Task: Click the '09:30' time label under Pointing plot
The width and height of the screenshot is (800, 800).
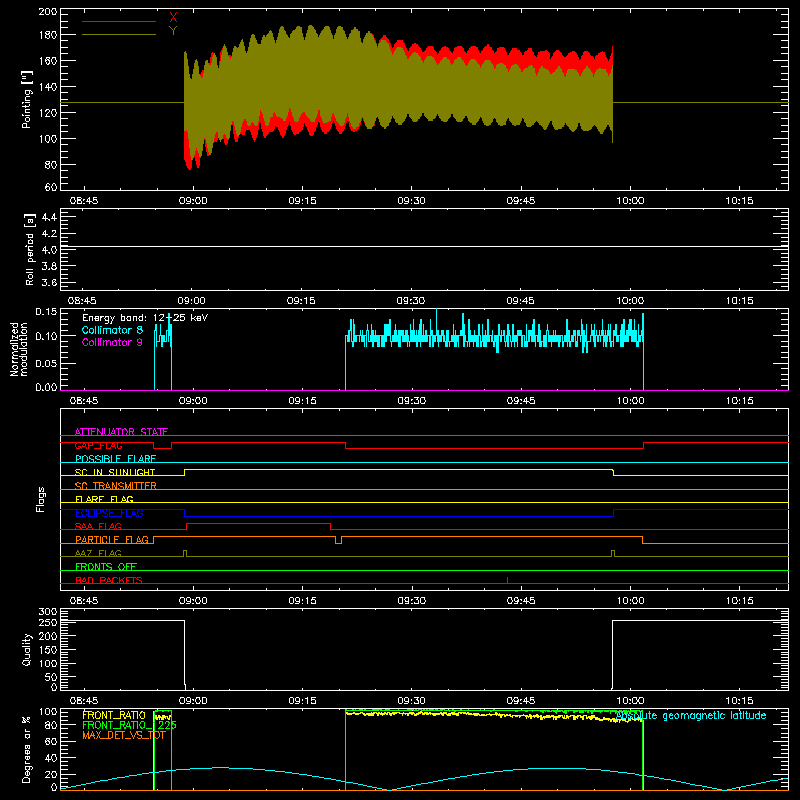Action: (x=411, y=201)
